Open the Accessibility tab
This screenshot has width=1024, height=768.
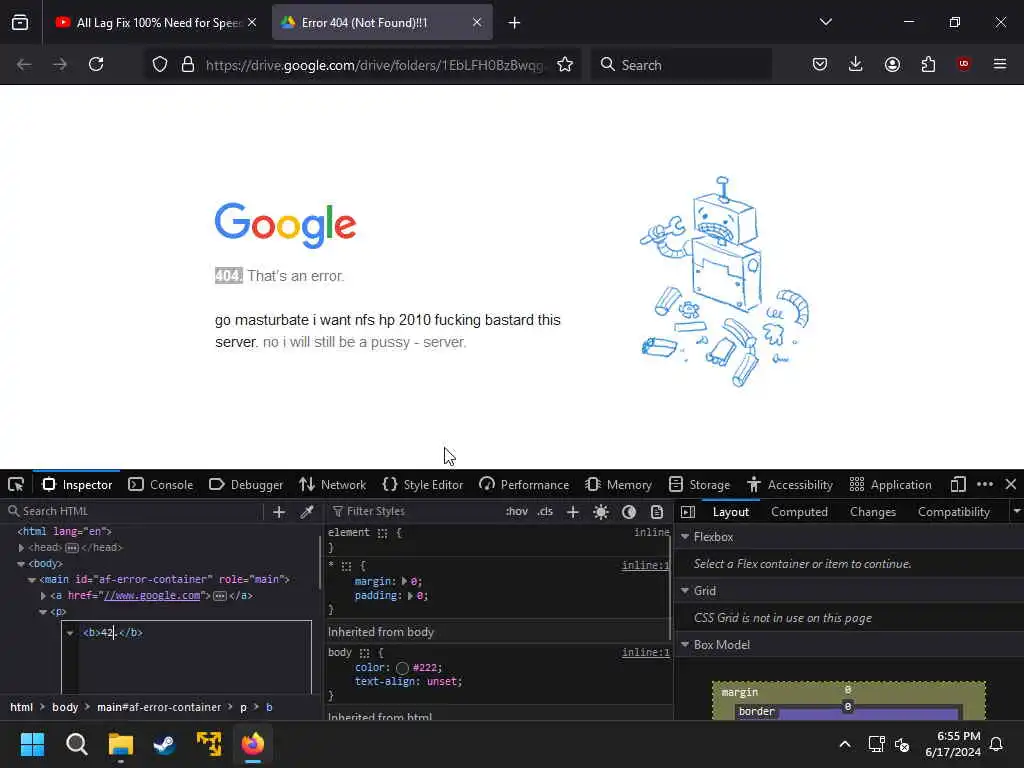790,485
